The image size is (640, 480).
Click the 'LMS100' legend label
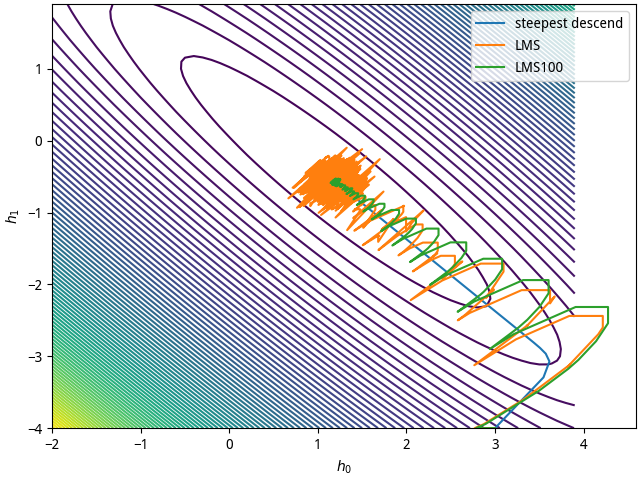pos(539,67)
